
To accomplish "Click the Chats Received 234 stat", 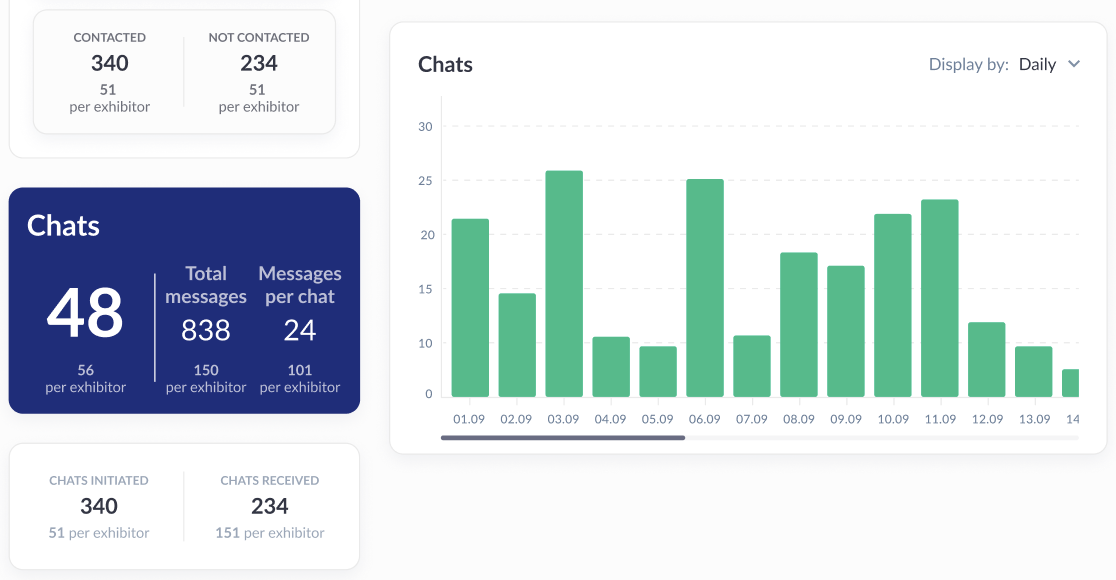I will pos(270,506).
